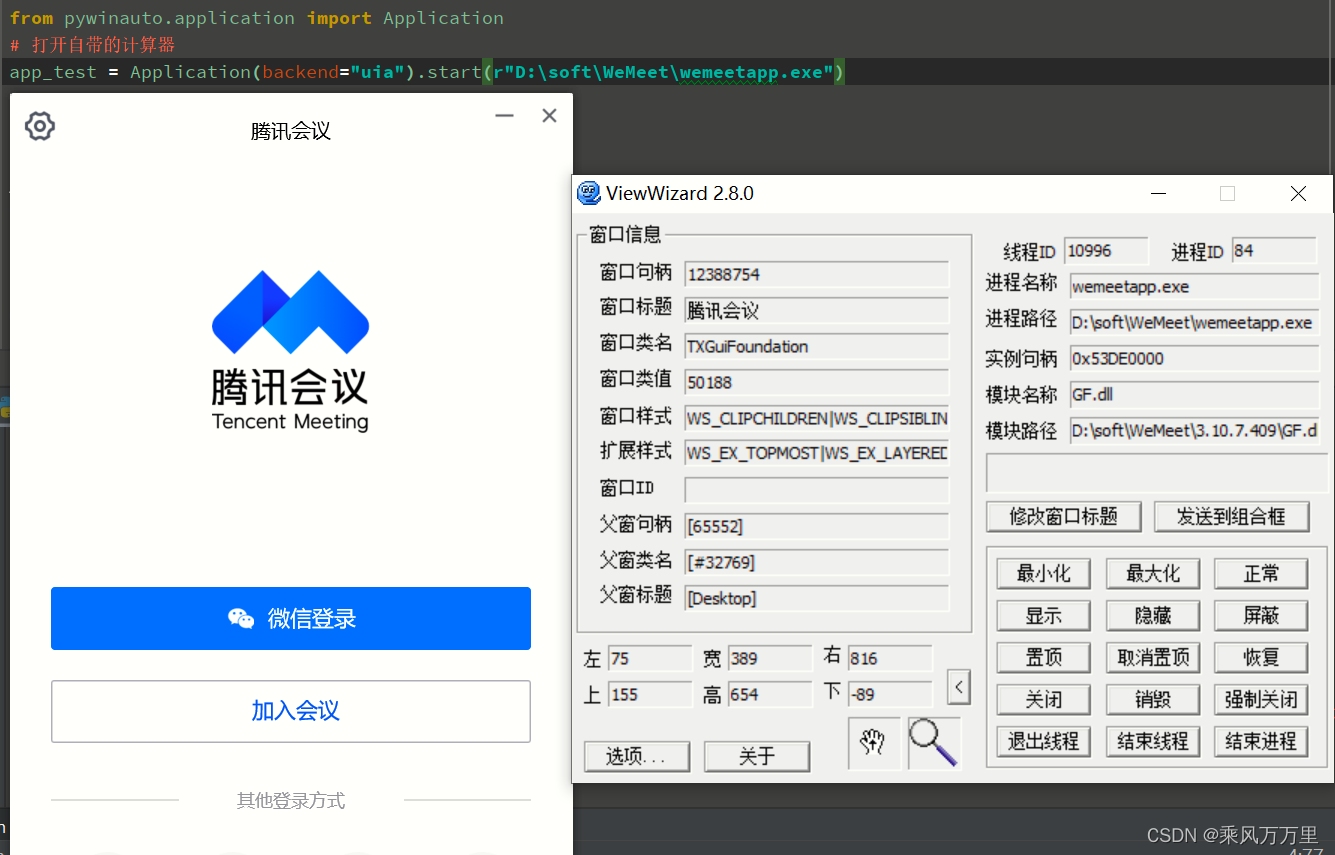This screenshot has width=1335, height=855.
Task: Close the ViewWizard window
Action: 1298,194
